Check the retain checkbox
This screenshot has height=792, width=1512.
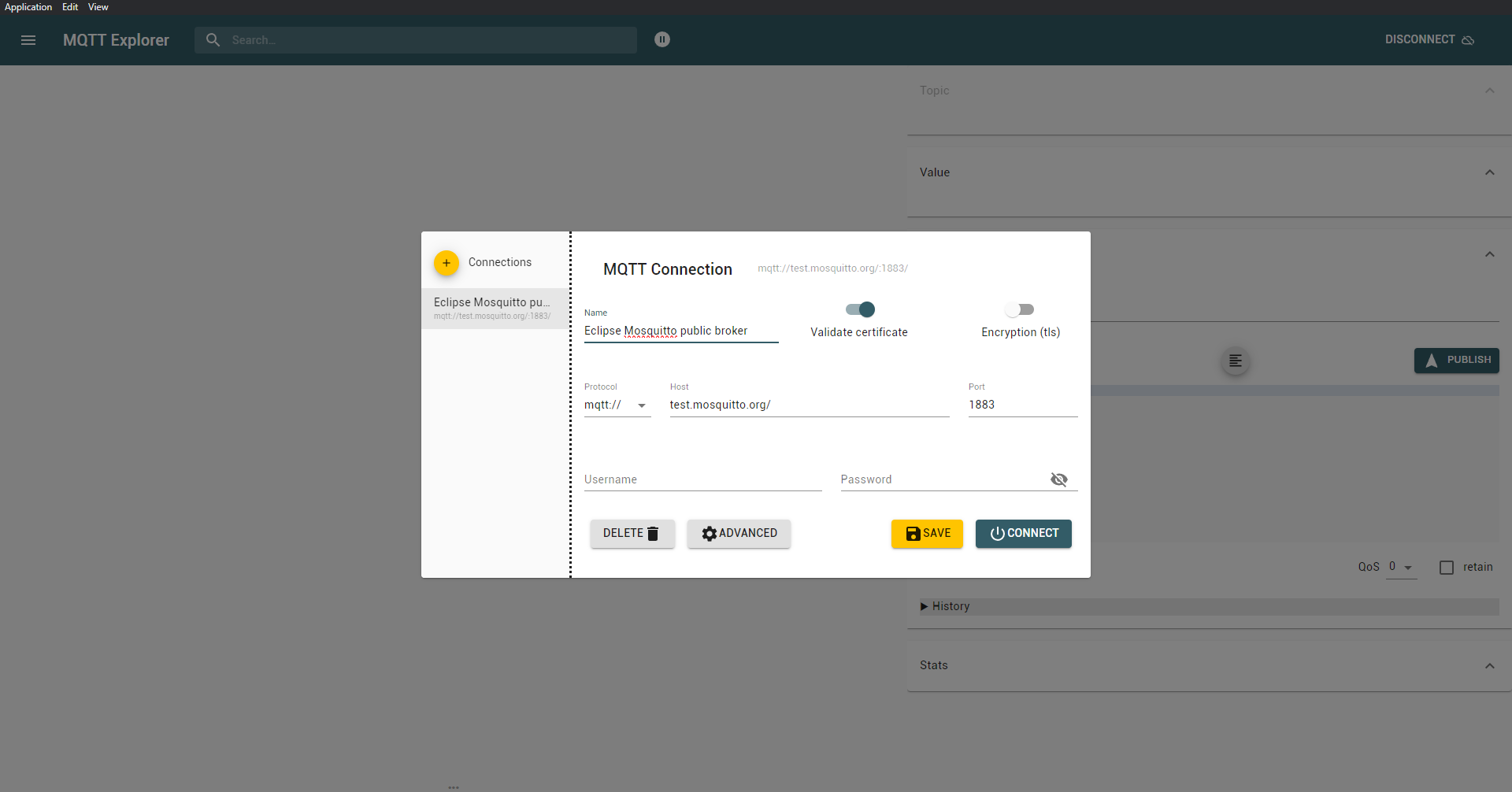pyautogui.click(x=1447, y=567)
